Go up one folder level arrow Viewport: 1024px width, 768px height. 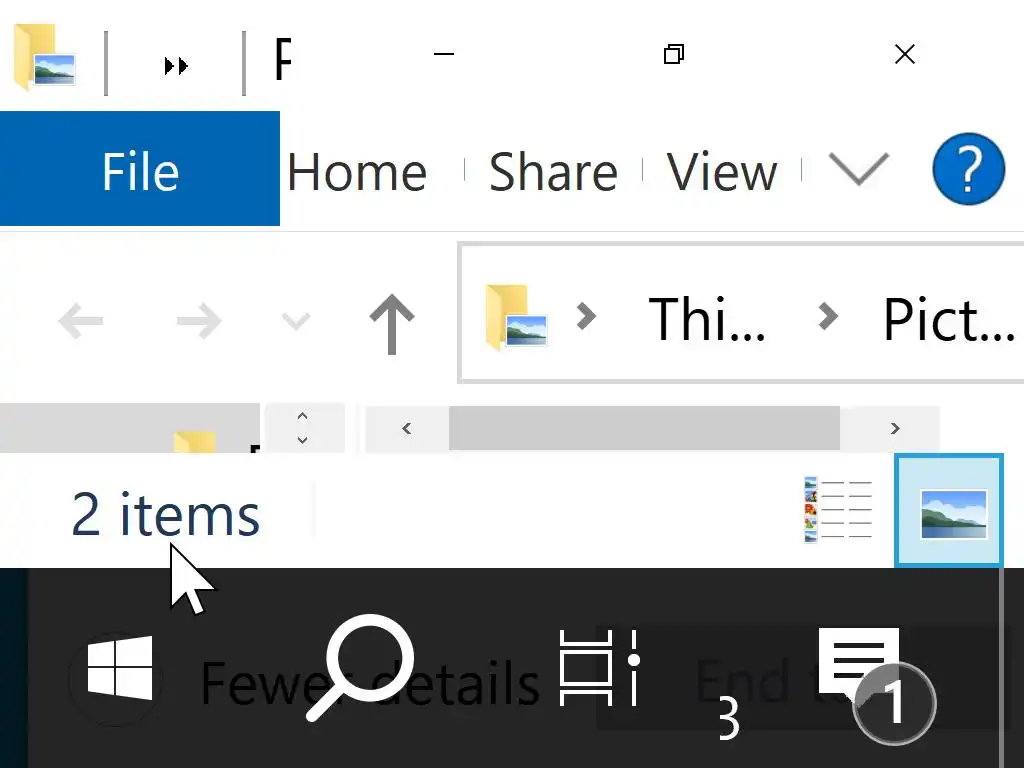point(391,322)
